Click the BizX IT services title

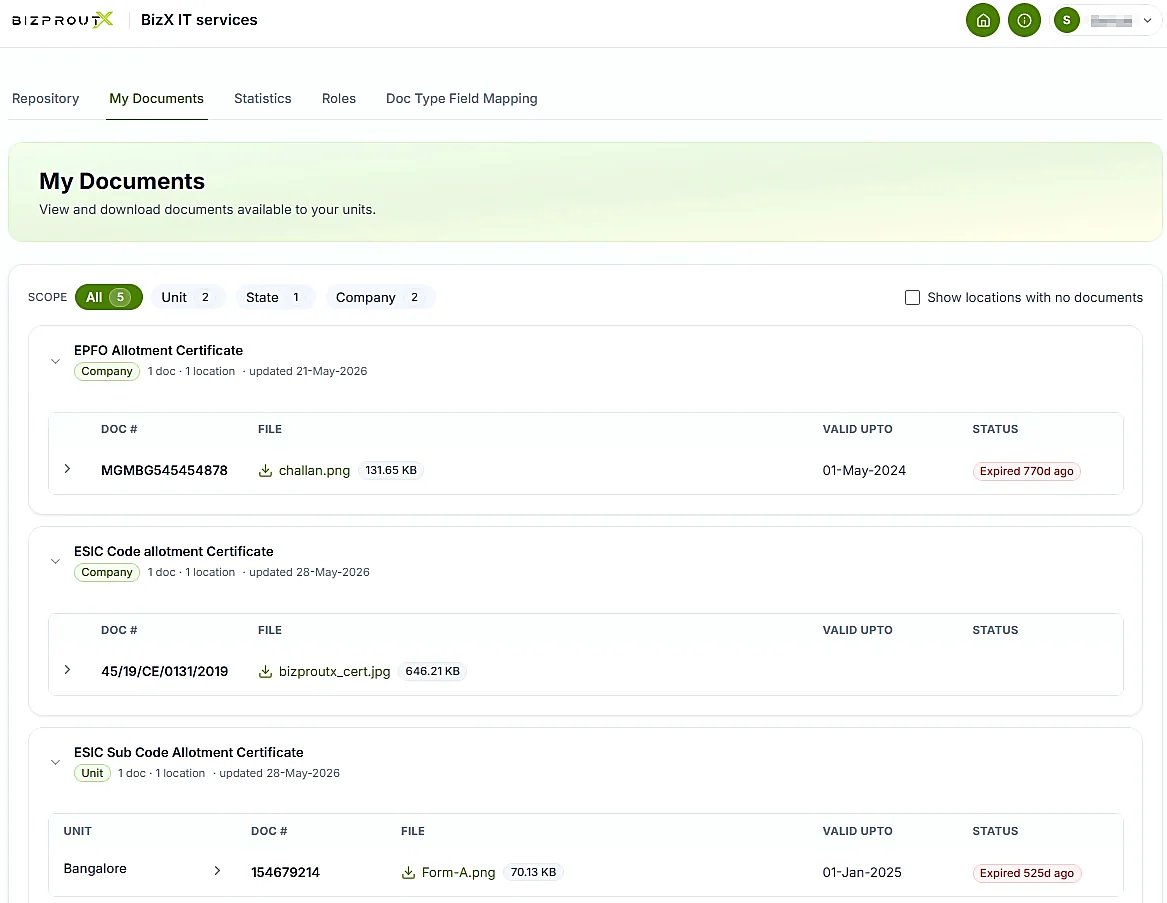click(x=199, y=20)
